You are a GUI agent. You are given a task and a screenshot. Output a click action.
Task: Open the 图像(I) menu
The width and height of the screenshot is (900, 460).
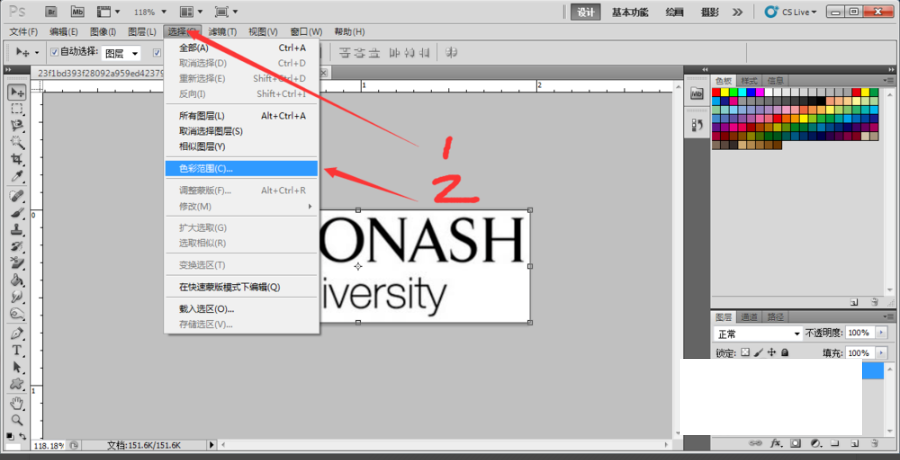coord(103,32)
